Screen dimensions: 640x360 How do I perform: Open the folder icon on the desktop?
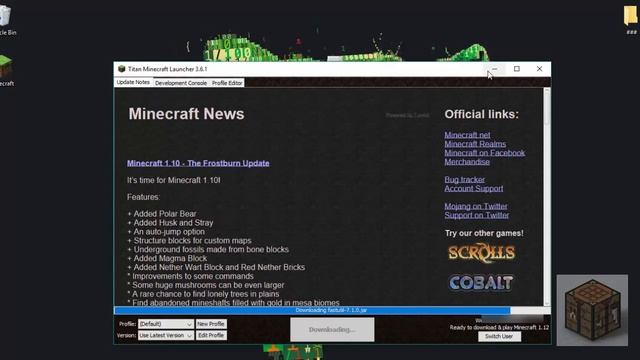point(631,20)
